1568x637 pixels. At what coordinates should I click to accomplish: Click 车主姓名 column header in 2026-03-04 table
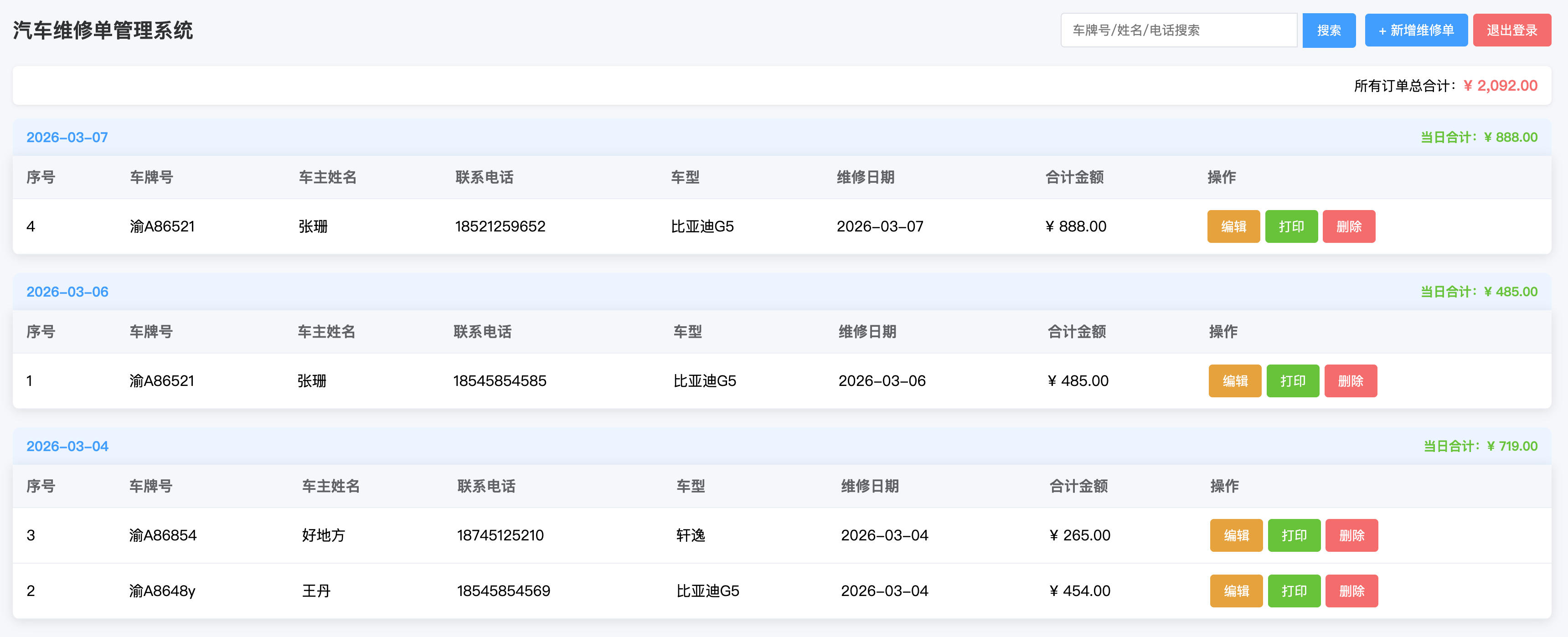coord(331,486)
